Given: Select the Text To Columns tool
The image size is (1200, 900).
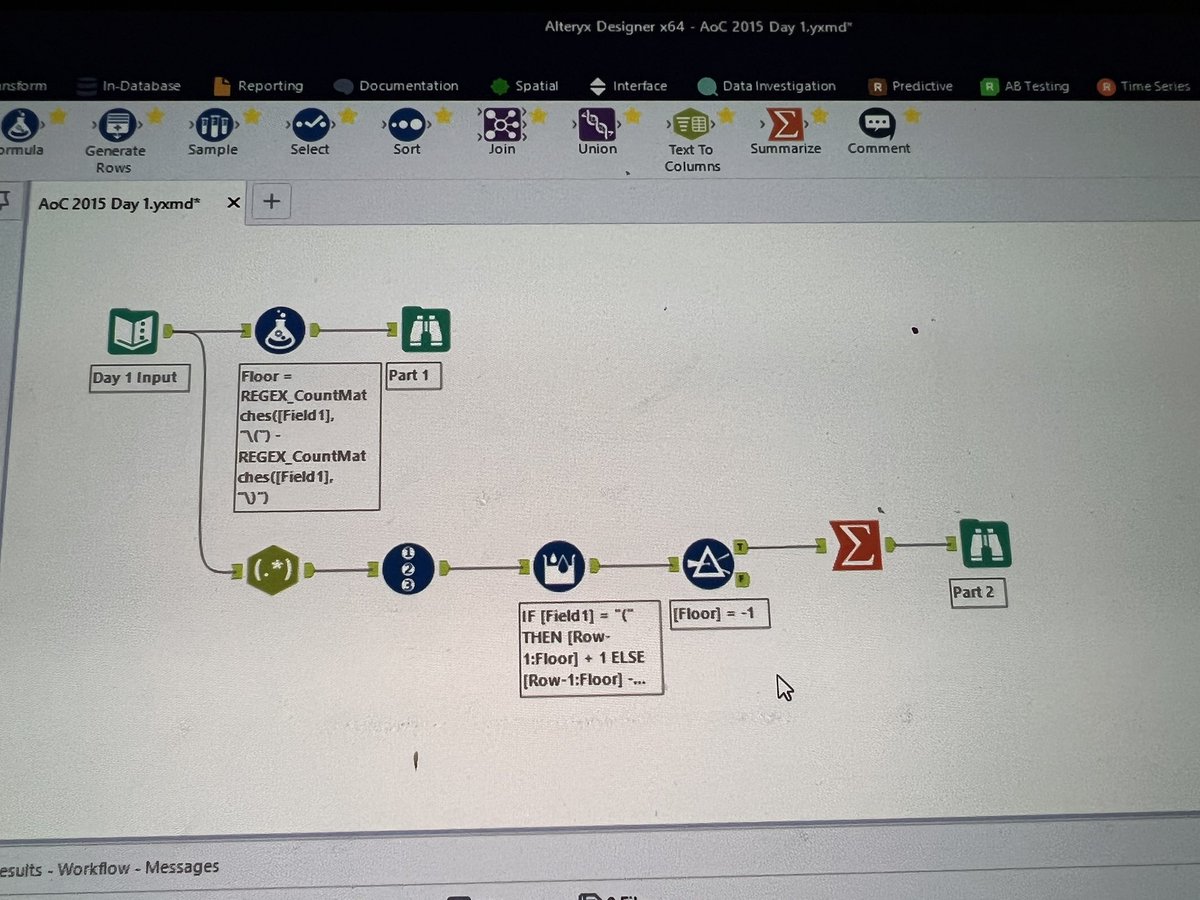Looking at the screenshot, I should pyautogui.click(x=692, y=141).
